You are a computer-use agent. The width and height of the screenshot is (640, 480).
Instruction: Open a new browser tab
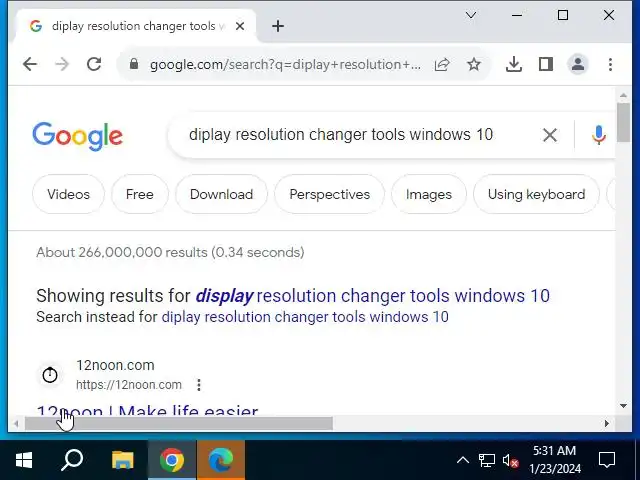tap(278, 26)
